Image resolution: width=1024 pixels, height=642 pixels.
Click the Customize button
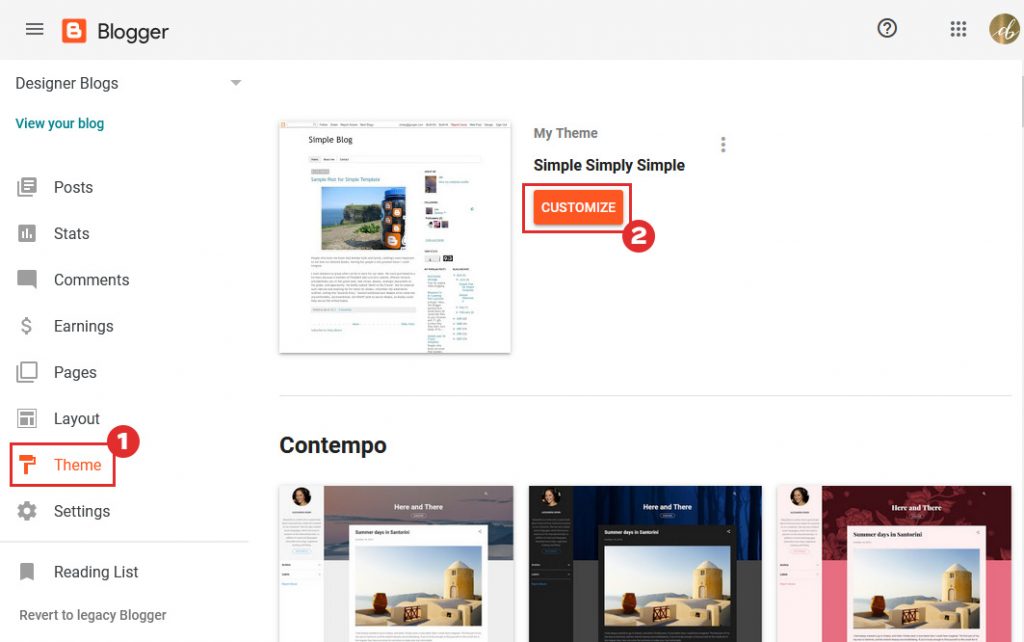point(577,207)
